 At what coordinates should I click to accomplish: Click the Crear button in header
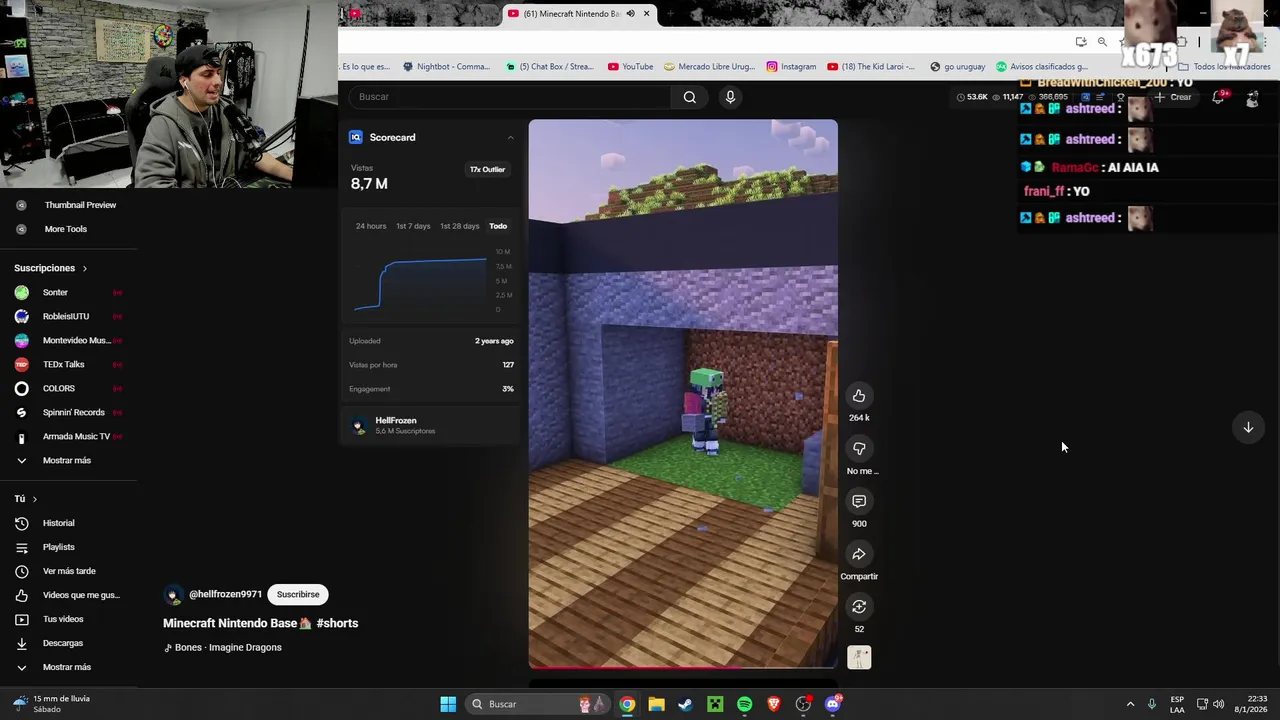click(x=1173, y=97)
